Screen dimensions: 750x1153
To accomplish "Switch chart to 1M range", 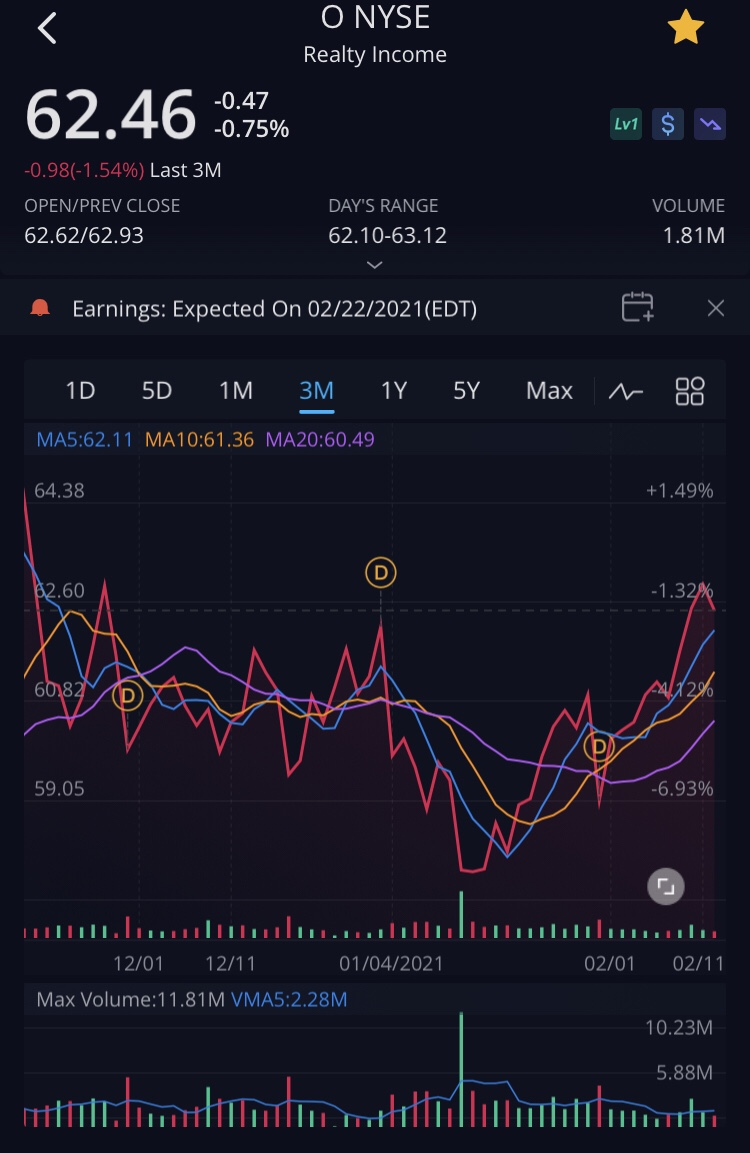I will [235, 390].
